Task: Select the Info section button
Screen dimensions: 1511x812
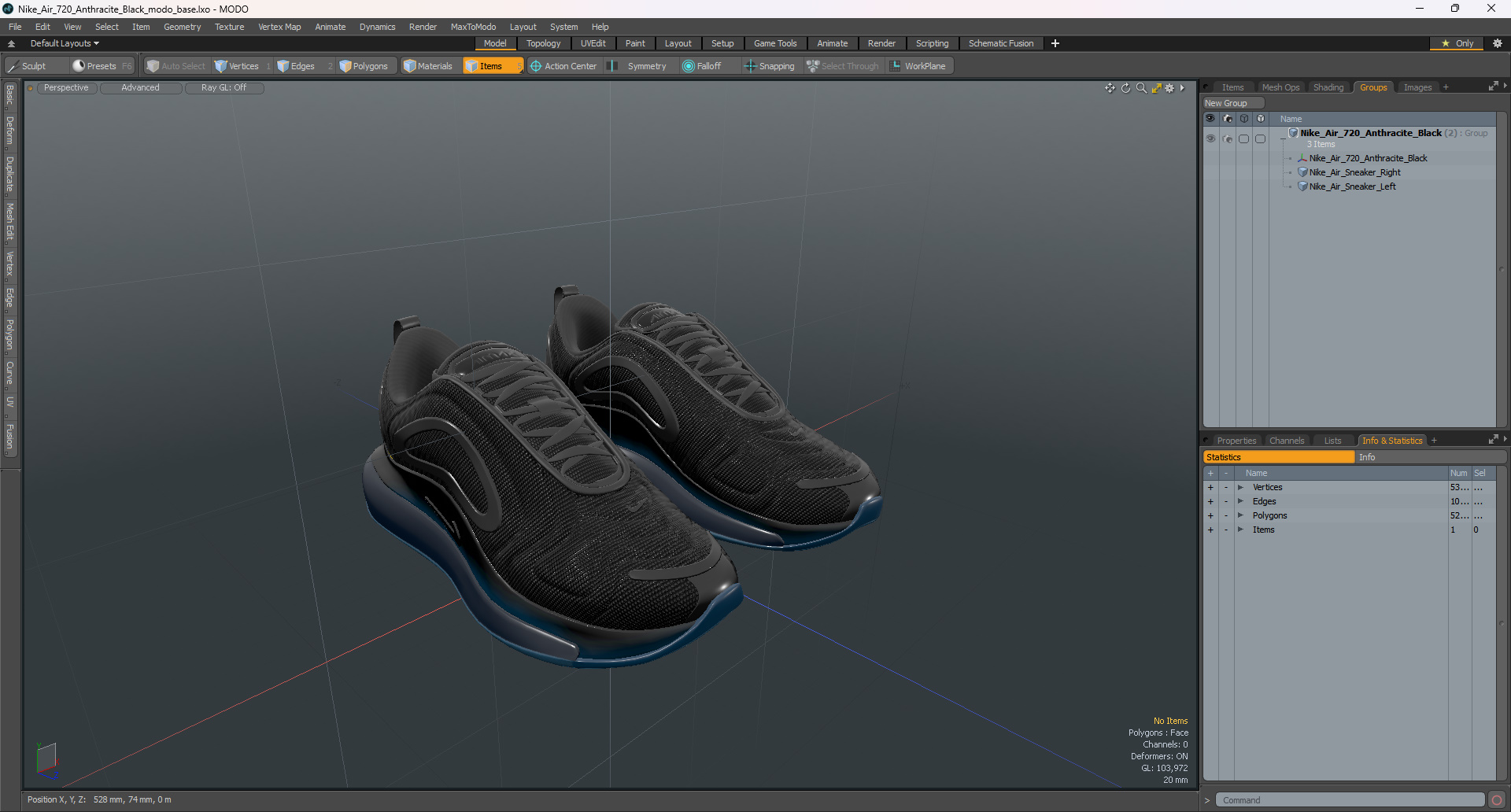Action: pyautogui.click(x=1431, y=457)
